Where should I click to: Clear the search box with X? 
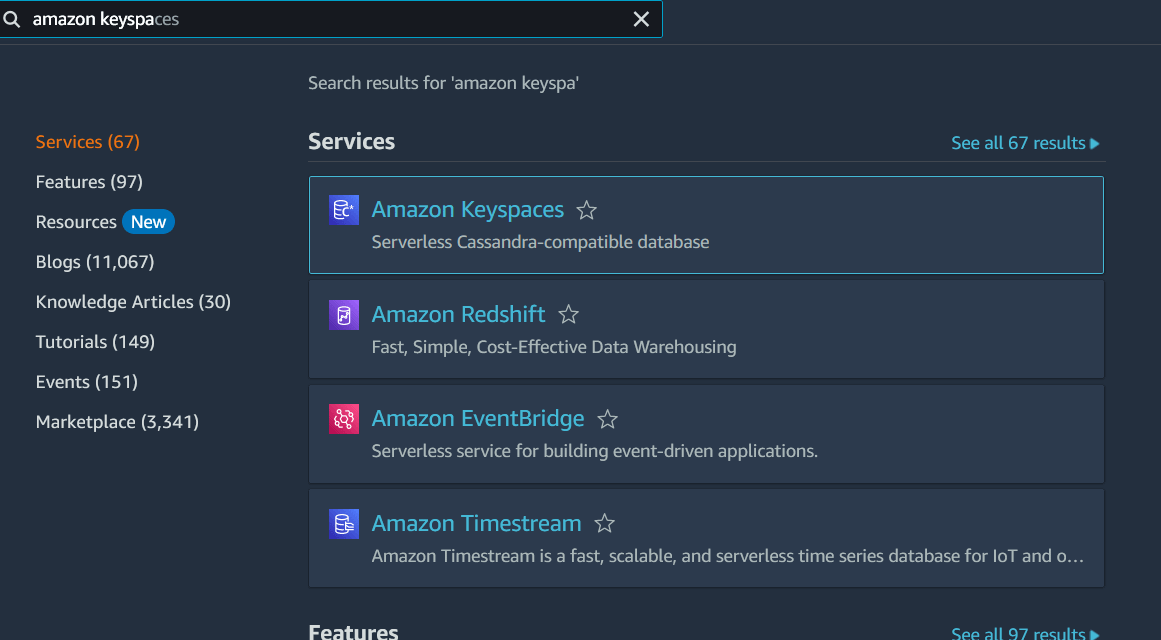point(641,19)
